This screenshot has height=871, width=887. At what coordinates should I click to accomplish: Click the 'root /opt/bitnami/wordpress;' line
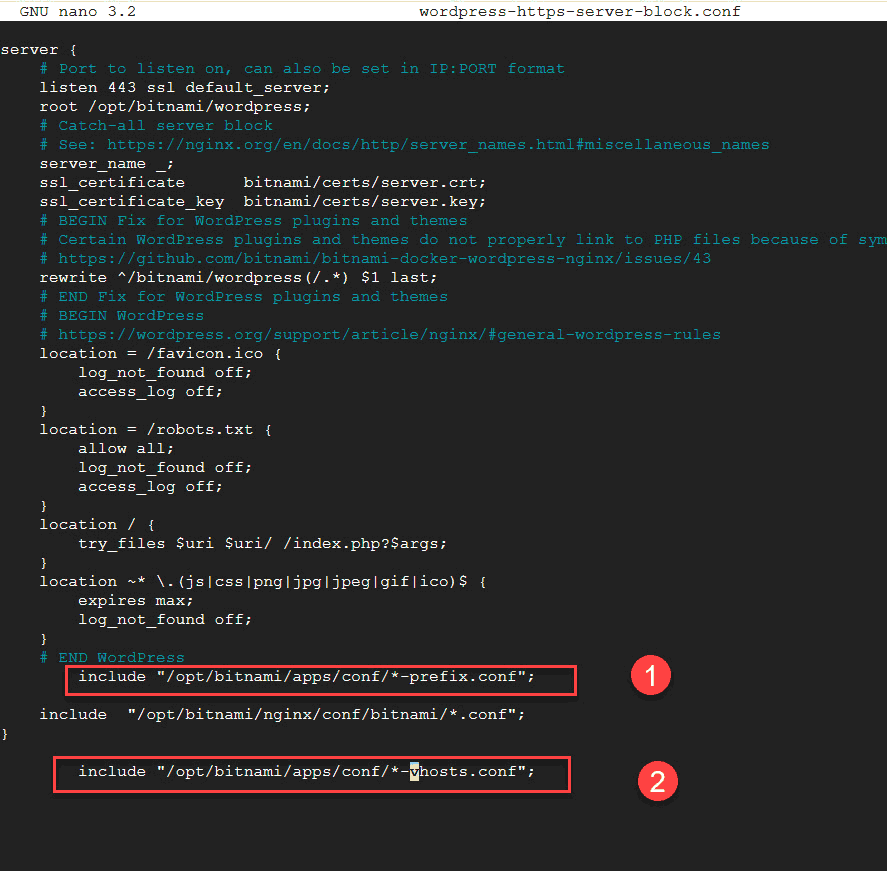[175, 107]
